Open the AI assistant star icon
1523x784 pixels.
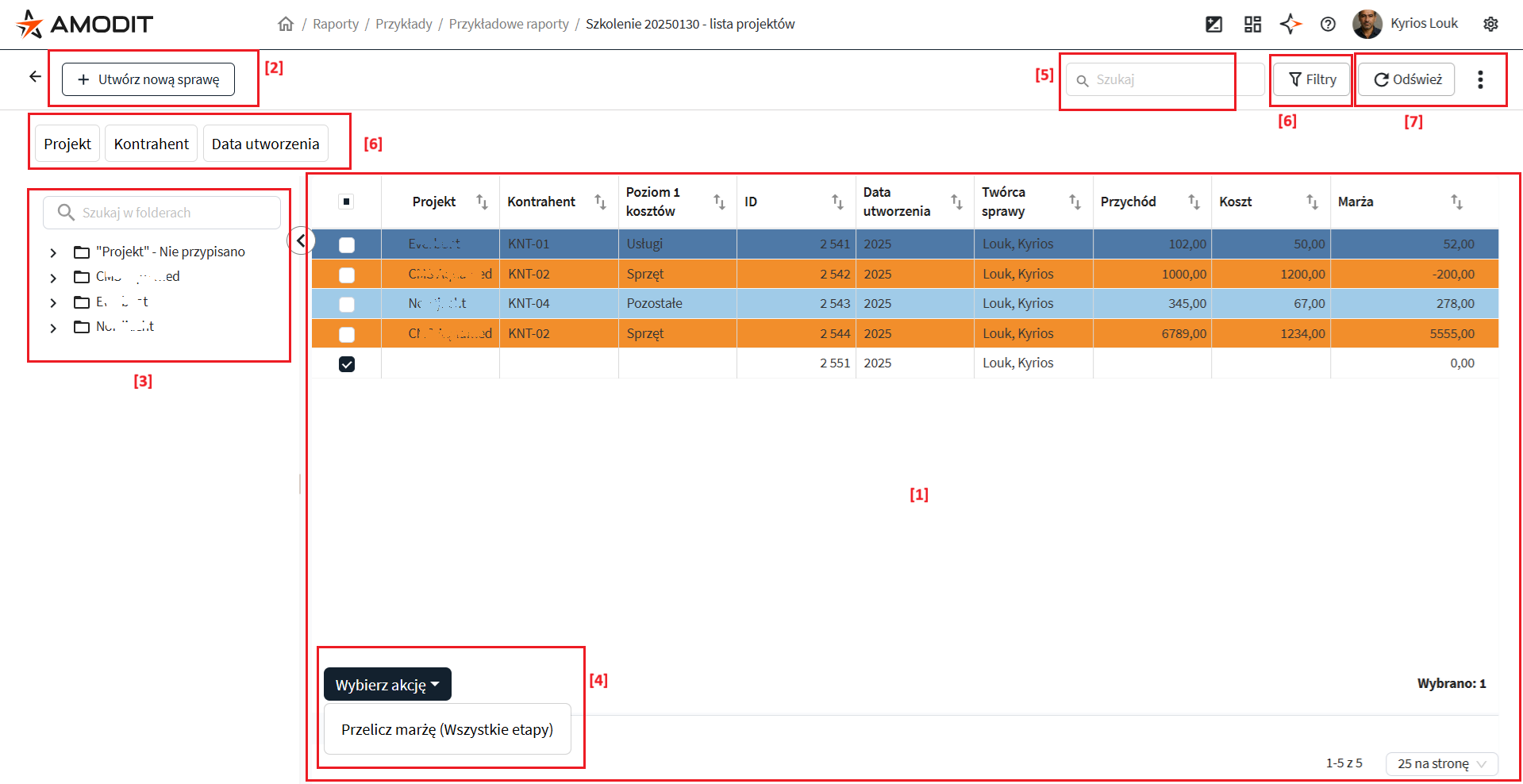pyautogui.click(x=1290, y=24)
